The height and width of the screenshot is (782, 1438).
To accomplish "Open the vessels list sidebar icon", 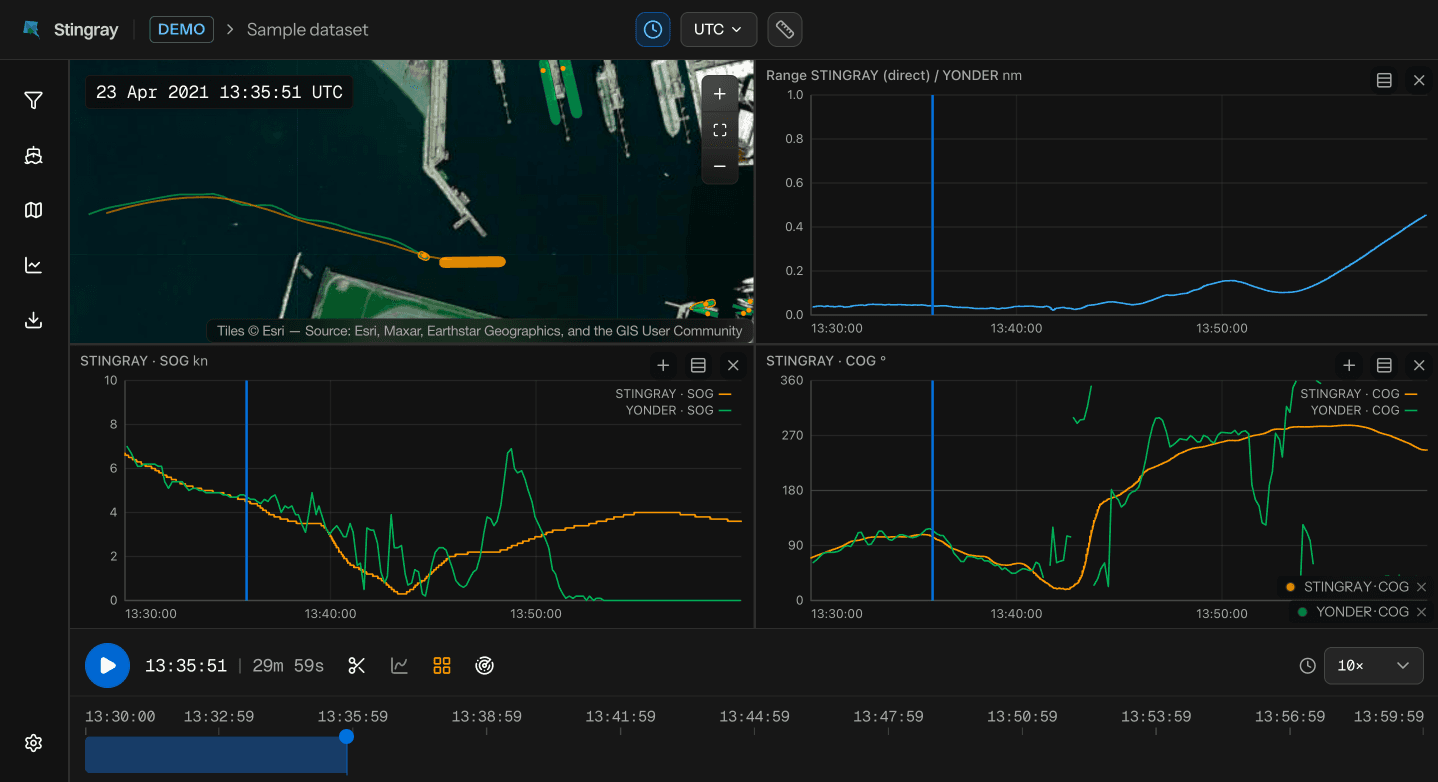I will click(x=34, y=155).
